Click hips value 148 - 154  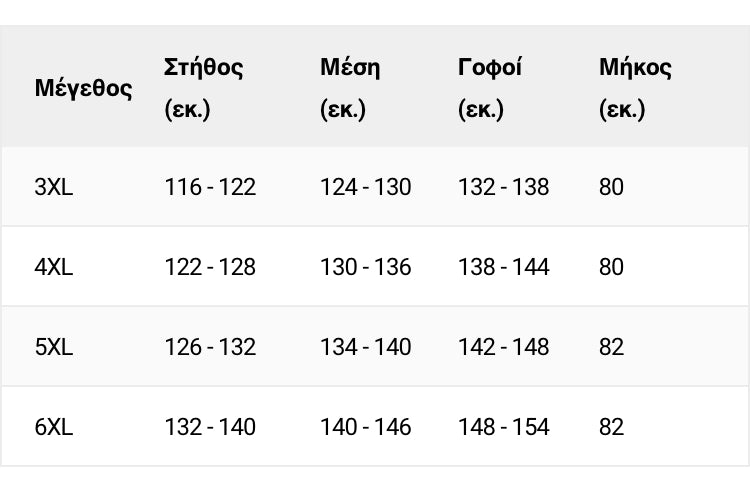pyautogui.click(x=504, y=426)
